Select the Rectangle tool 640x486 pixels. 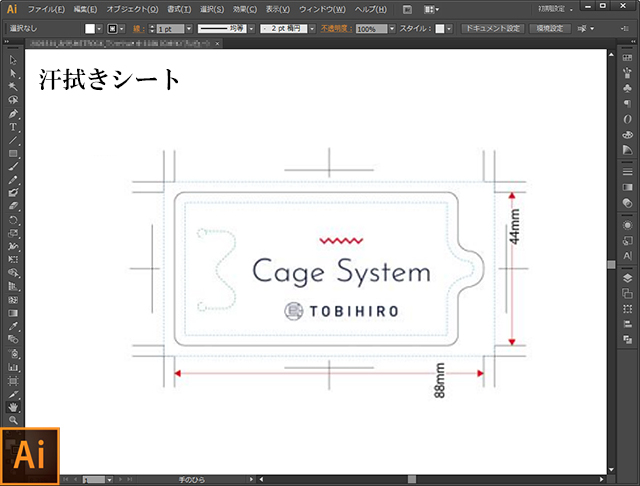pyautogui.click(x=14, y=153)
